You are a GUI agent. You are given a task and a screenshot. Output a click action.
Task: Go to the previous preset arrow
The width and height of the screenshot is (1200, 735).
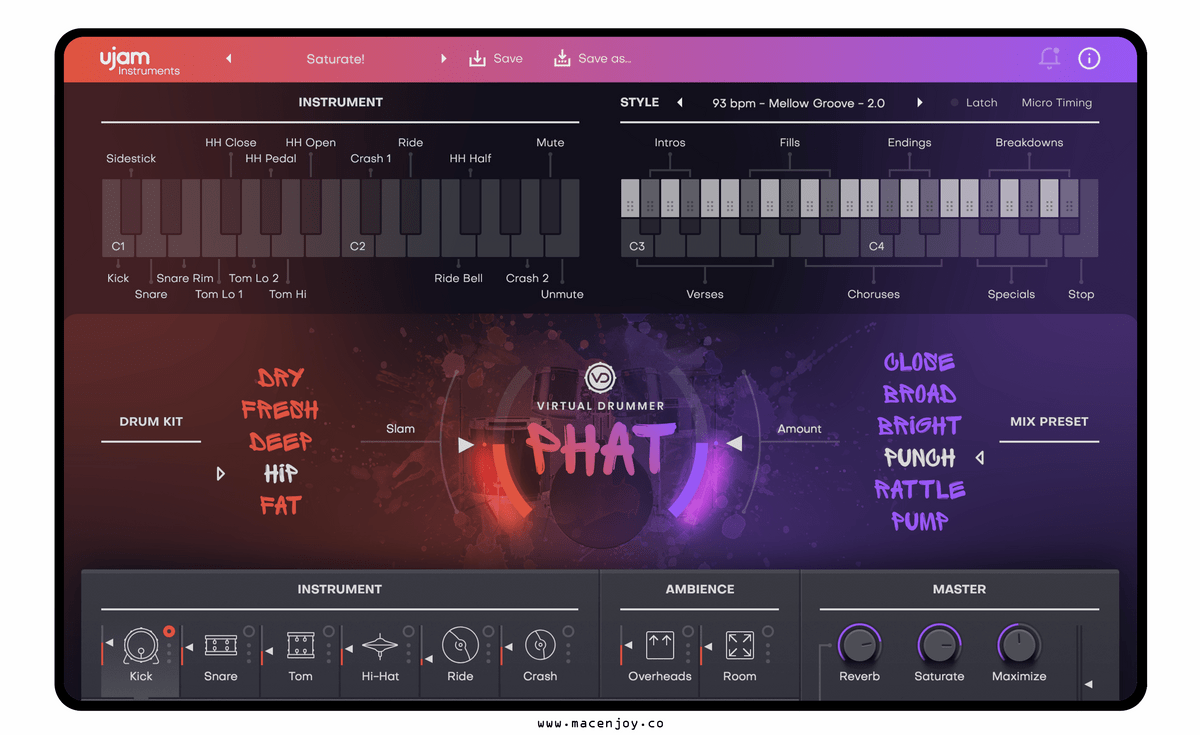coord(228,59)
